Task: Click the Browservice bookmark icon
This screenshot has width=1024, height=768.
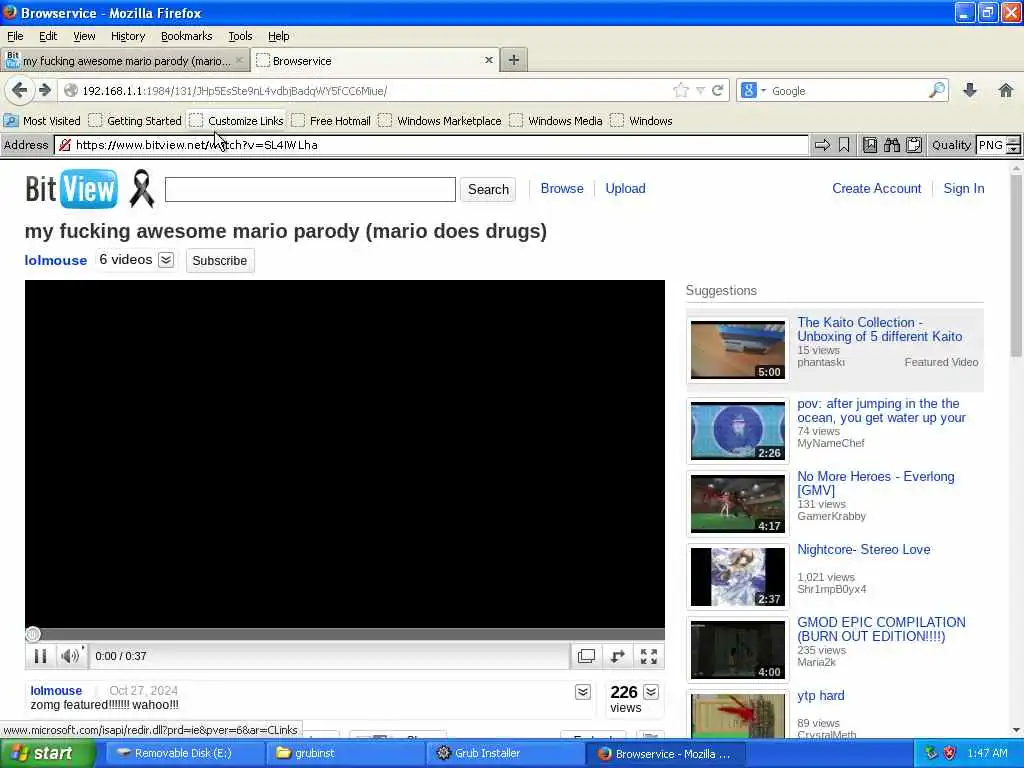Action: click(x=844, y=145)
